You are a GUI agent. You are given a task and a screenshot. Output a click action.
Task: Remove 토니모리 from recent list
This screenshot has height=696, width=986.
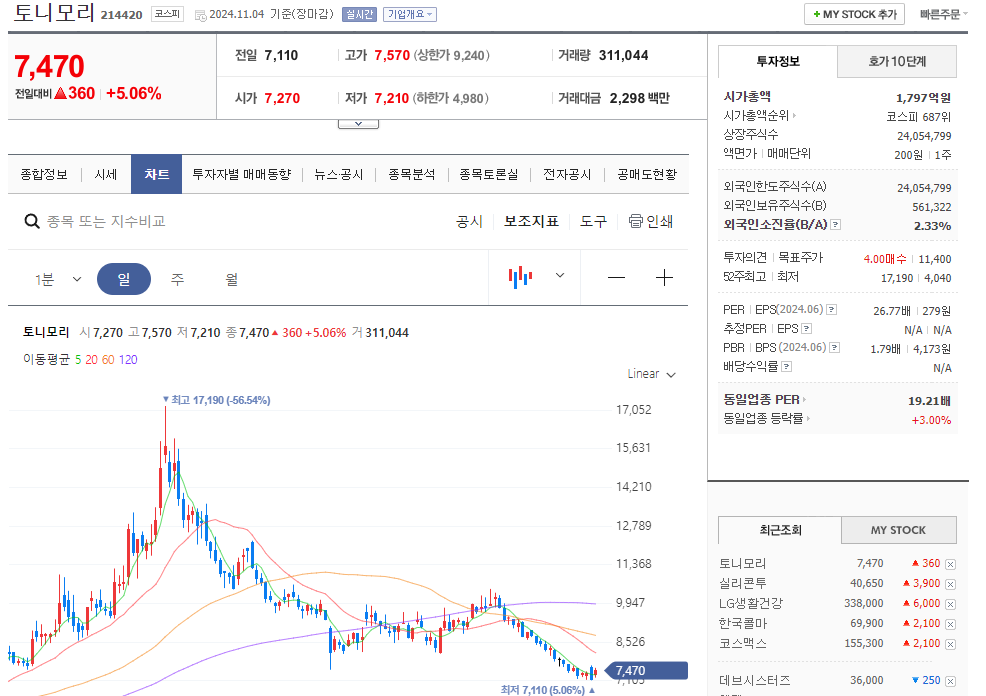(950, 564)
